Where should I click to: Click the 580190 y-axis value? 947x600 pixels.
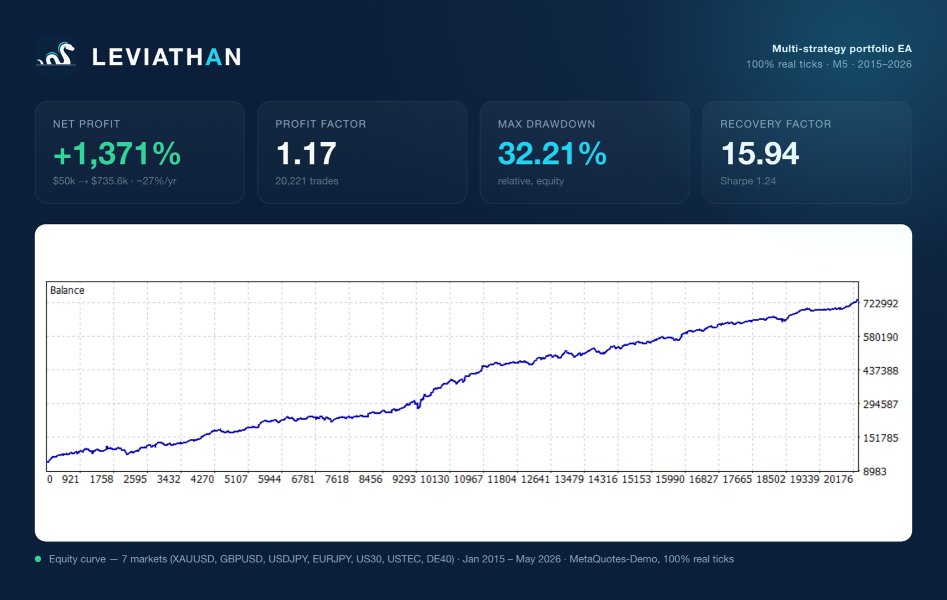(881, 337)
